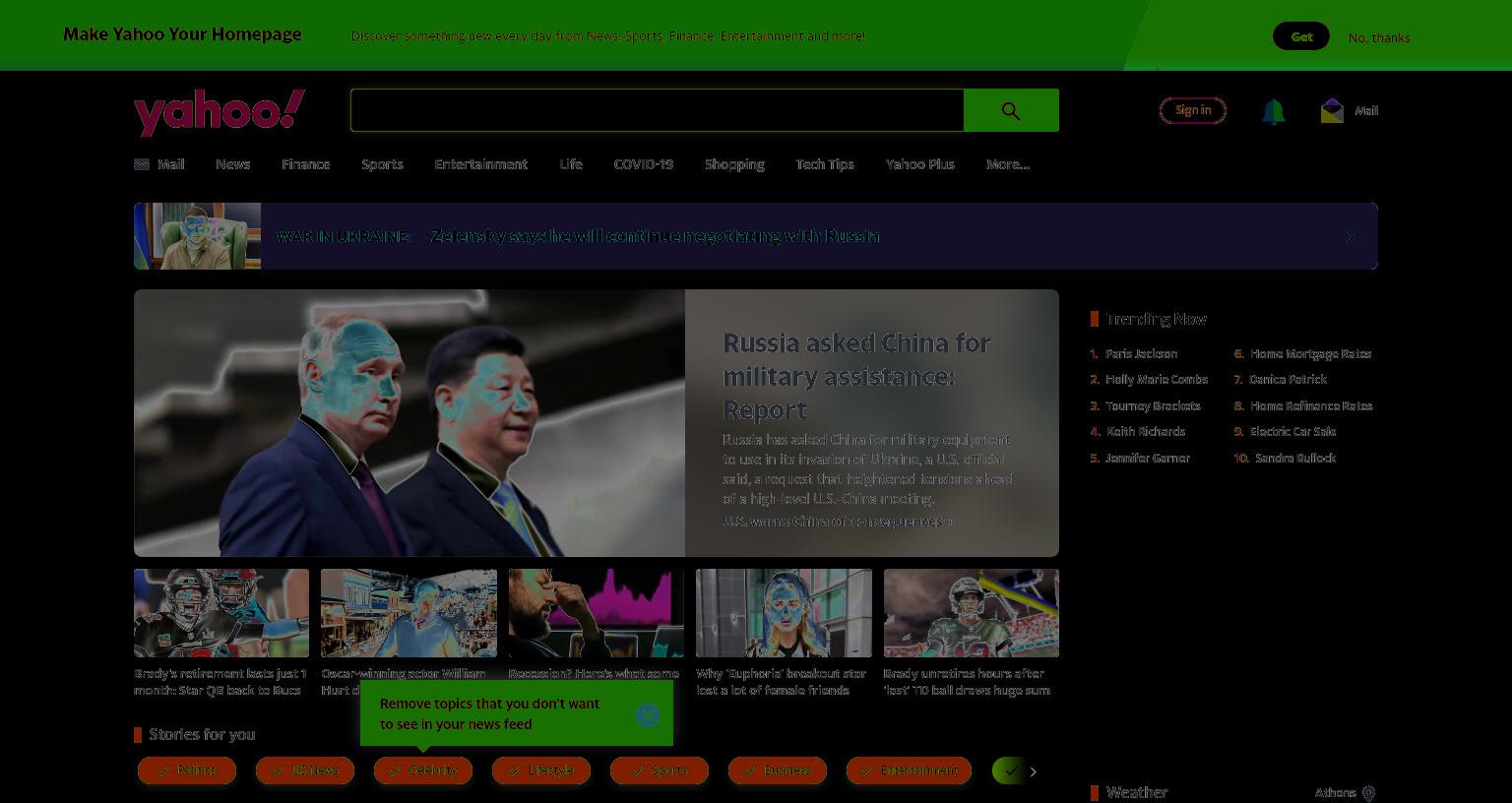Click trending topic Tourney Brackets
The image size is (1512, 803).
[x=1153, y=405]
